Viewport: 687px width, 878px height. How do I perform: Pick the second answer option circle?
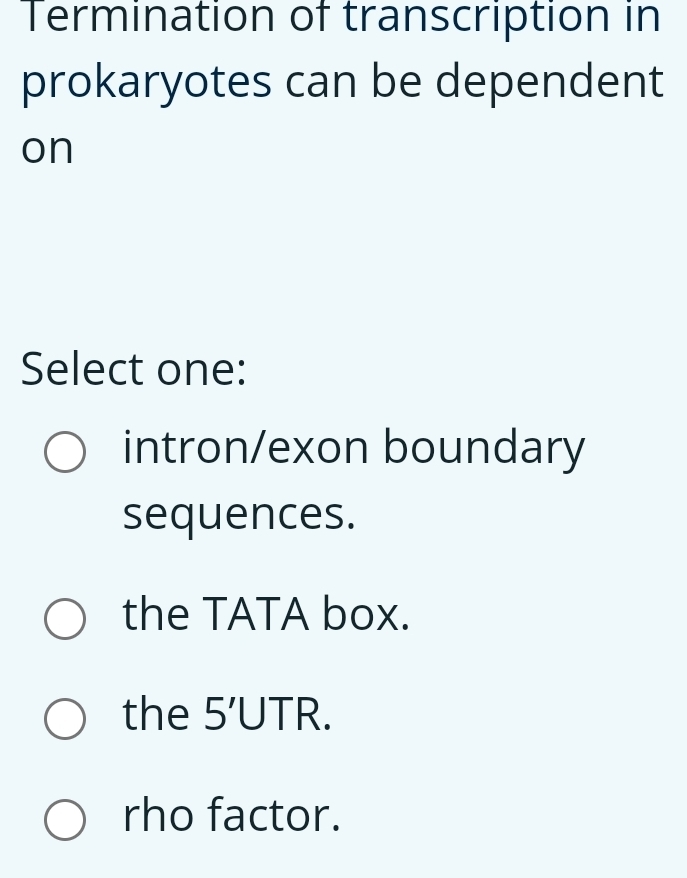[x=64, y=619]
